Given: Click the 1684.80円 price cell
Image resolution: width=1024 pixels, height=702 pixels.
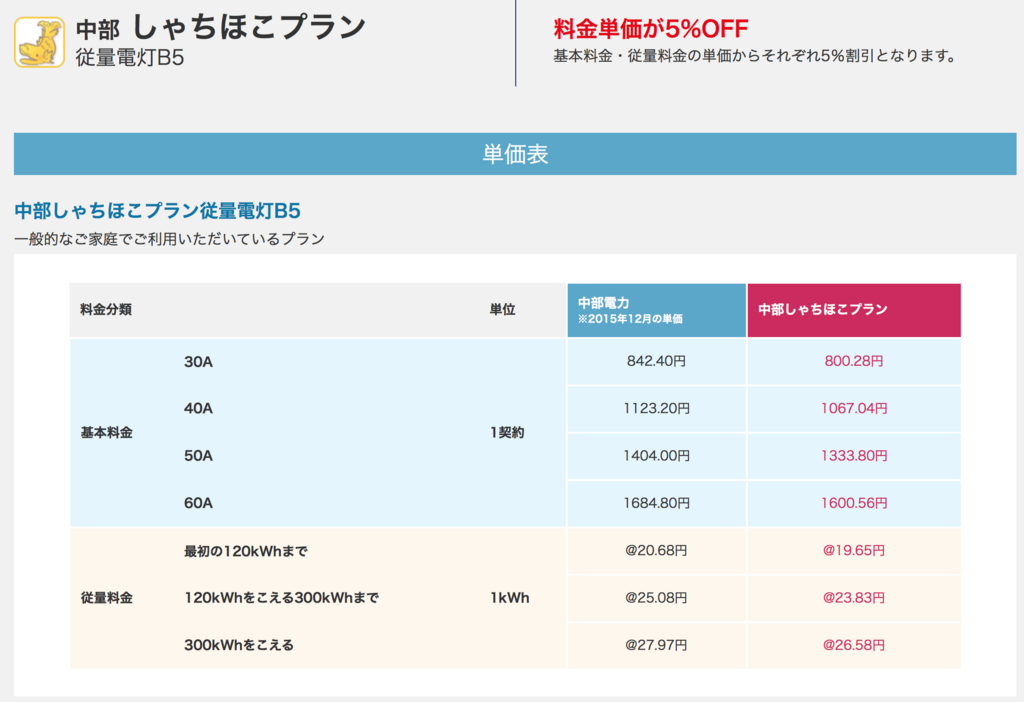Looking at the screenshot, I should [x=656, y=503].
